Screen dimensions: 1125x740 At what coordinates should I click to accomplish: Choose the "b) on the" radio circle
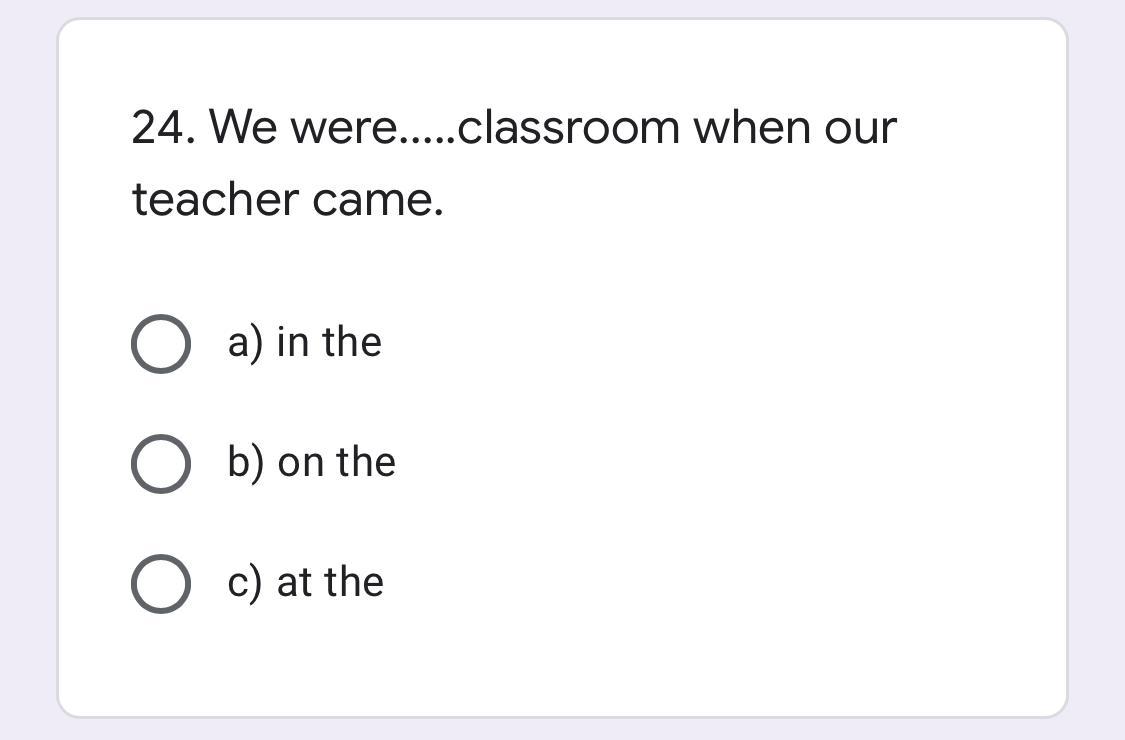point(160,463)
